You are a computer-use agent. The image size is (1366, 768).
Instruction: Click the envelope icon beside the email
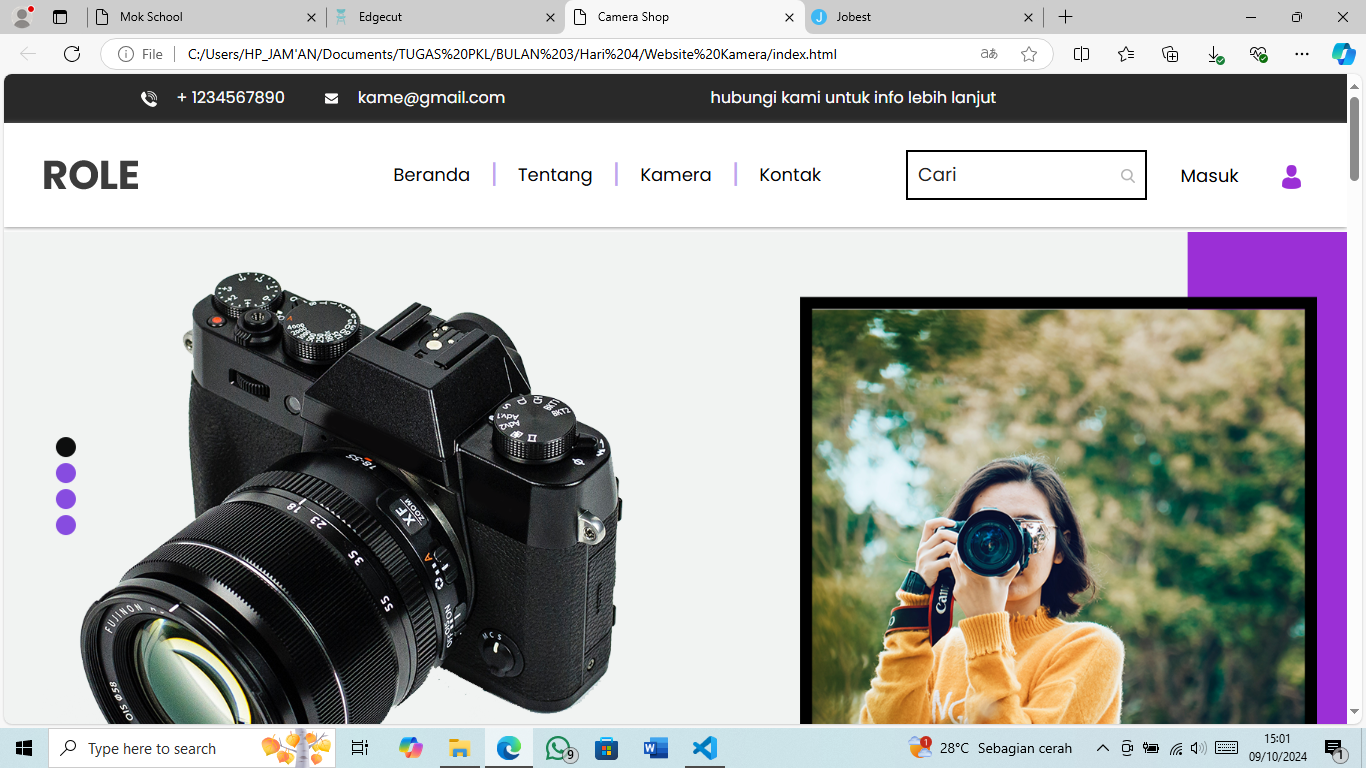(331, 98)
